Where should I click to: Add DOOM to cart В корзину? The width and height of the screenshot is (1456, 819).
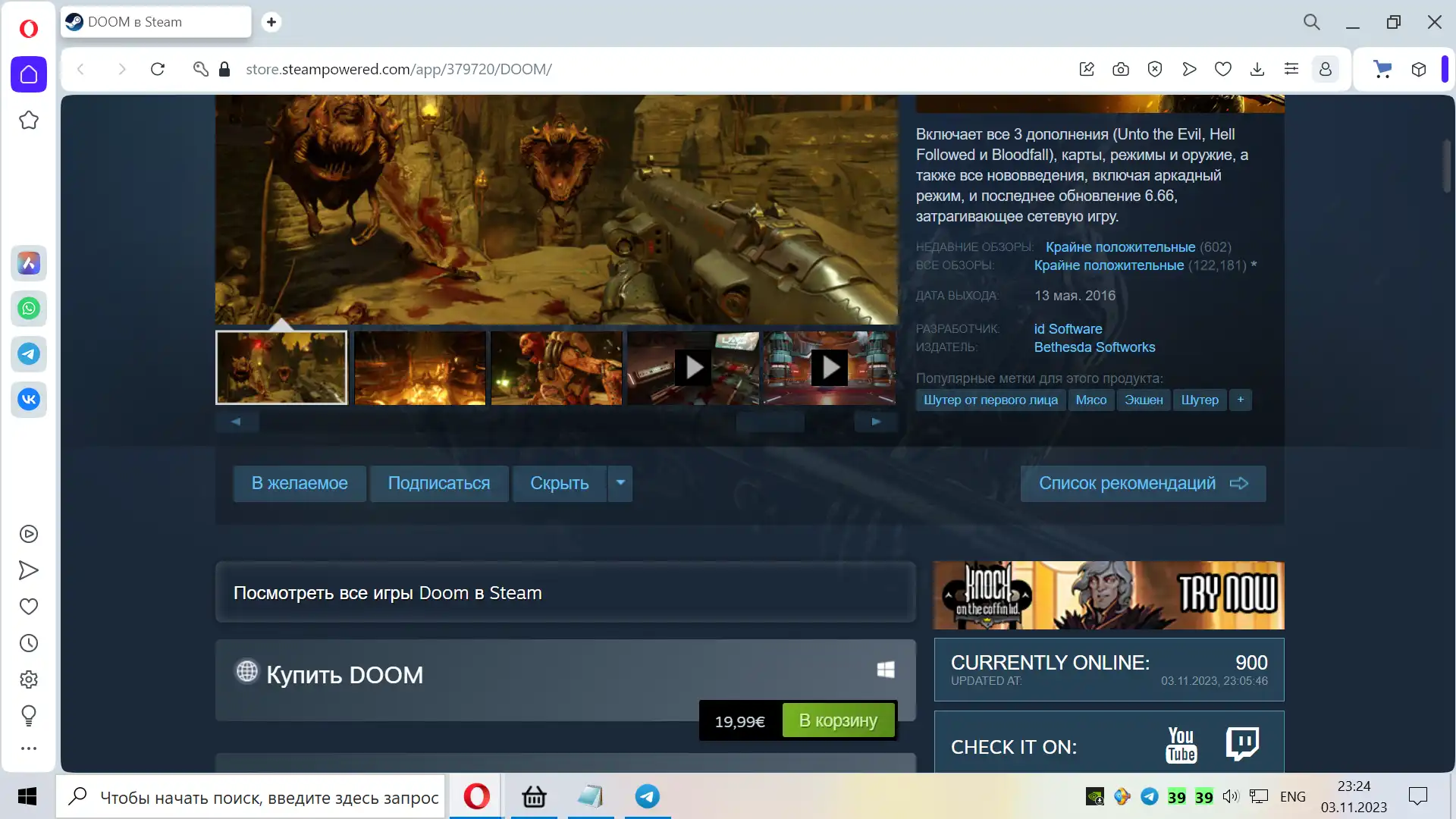pos(838,720)
